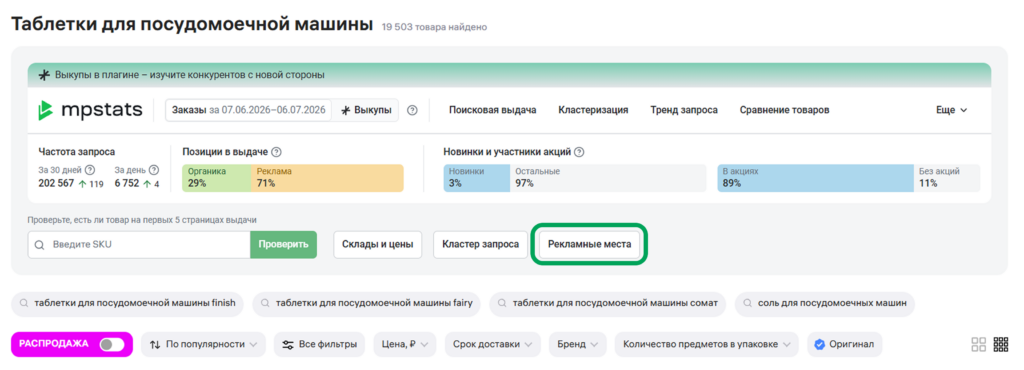
Task: Click the Оригинал filter chip
Action: tap(845, 345)
